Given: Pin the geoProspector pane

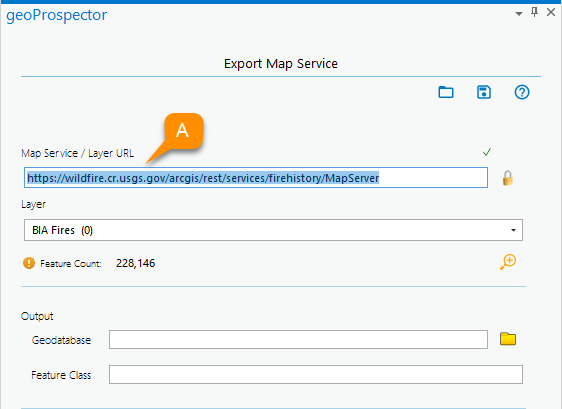Looking at the screenshot, I should [x=534, y=12].
